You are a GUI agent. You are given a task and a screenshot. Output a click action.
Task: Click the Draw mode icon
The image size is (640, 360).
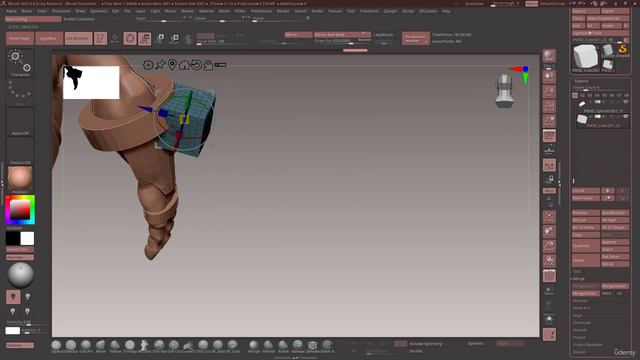(x=115, y=38)
